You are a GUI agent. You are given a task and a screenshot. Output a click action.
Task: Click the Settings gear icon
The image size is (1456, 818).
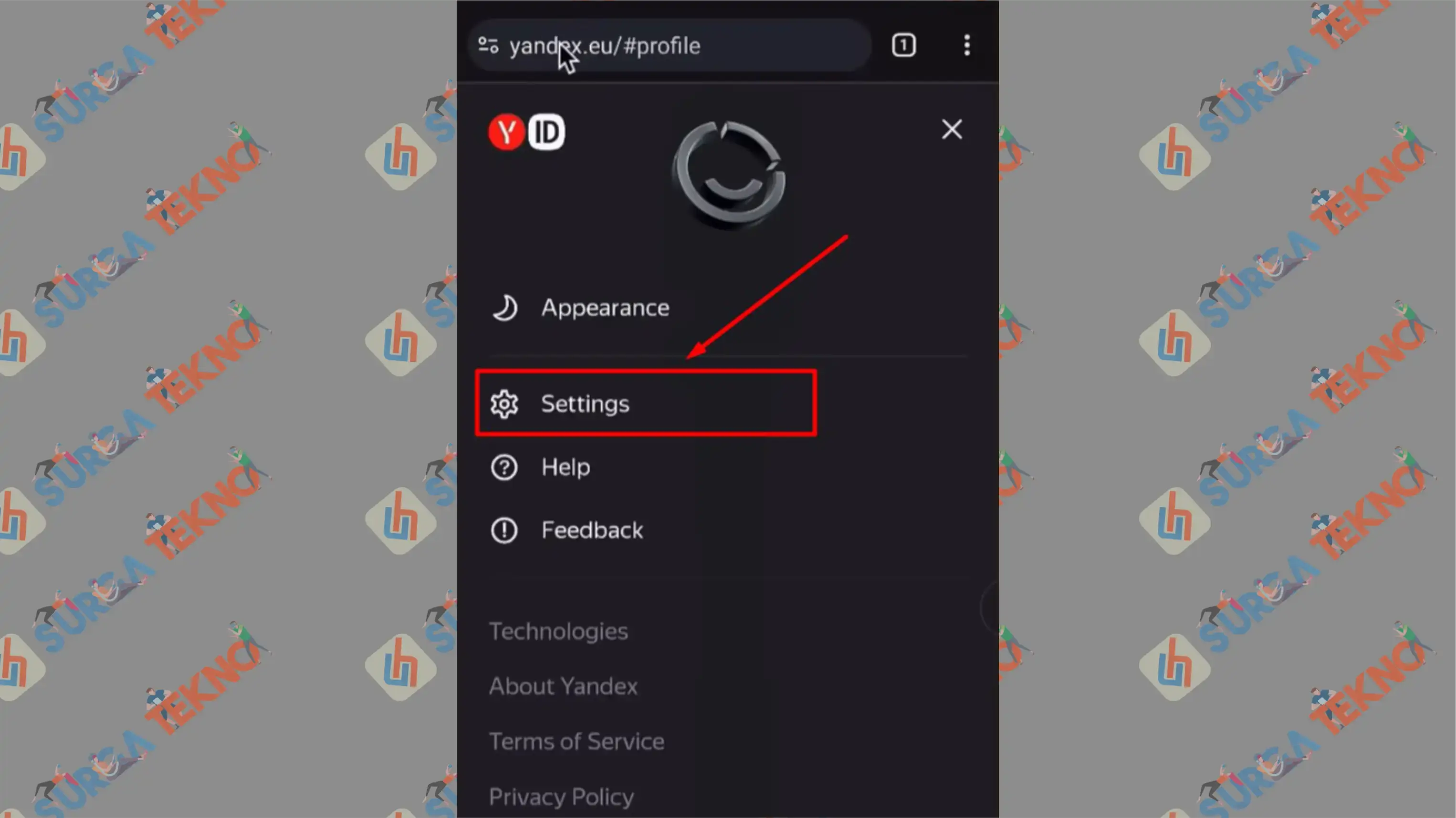coord(504,403)
